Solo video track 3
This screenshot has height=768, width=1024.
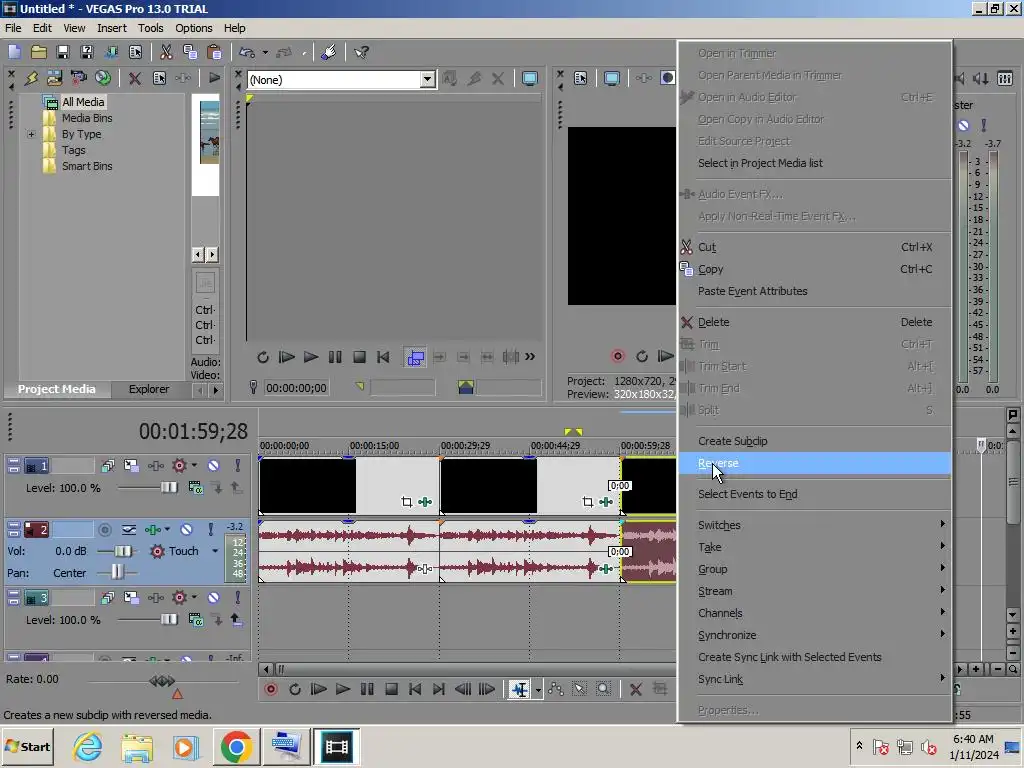point(238,598)
